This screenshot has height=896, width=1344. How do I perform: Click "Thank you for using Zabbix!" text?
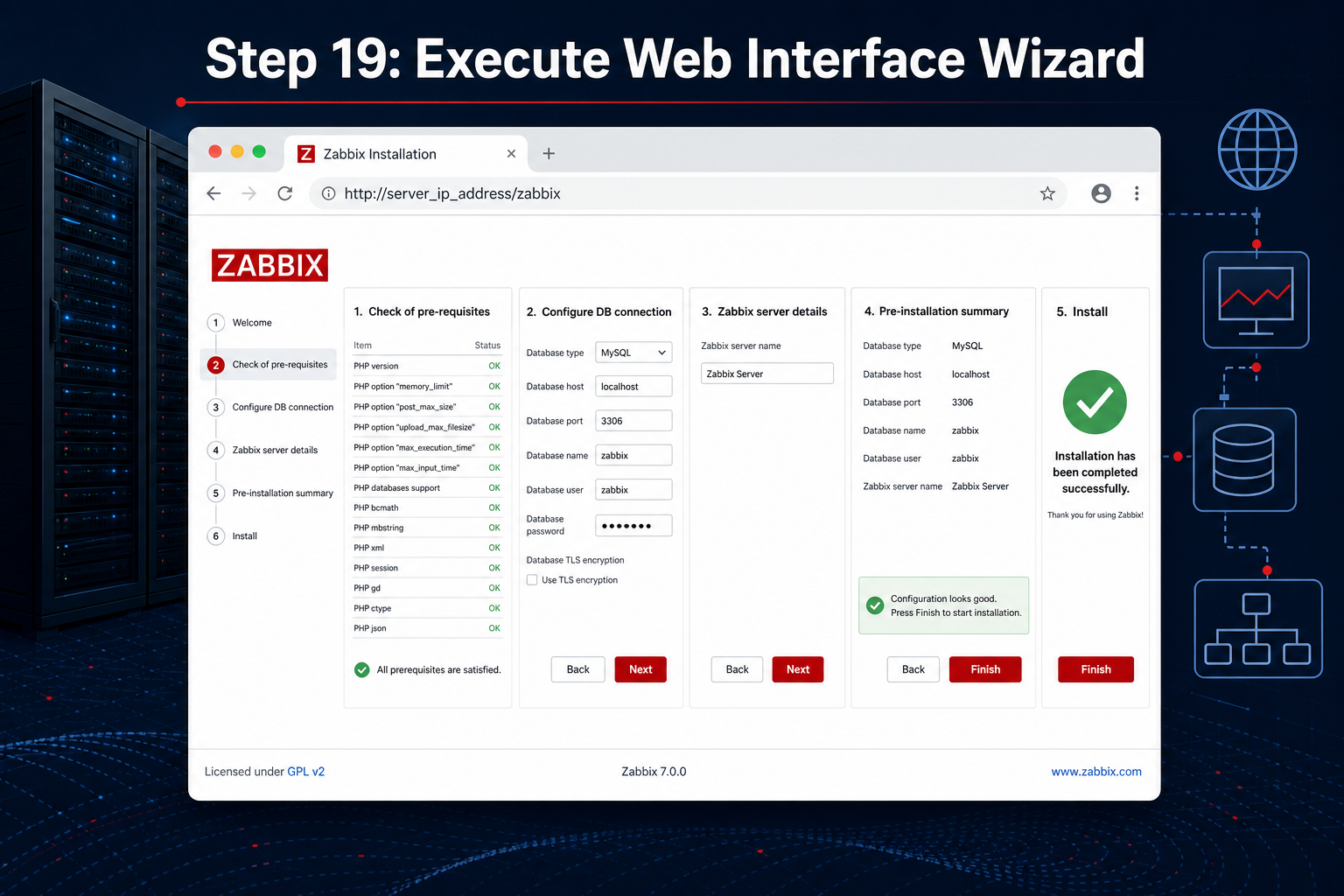[x=1095, y=515]
